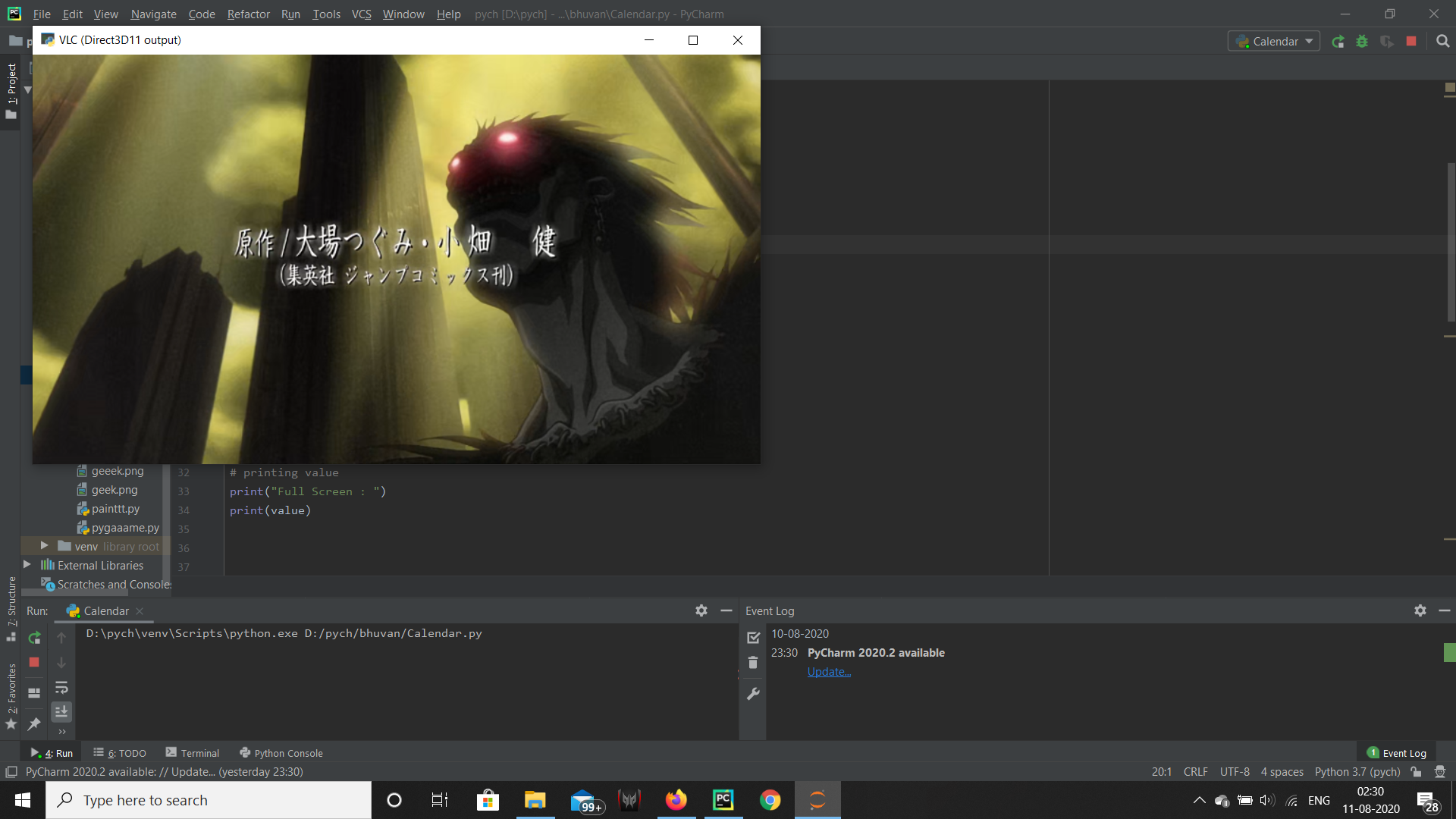Click the Pin Tab icon in Run panel
This screenshot has height=819, width=1456.
click(34, 724)
